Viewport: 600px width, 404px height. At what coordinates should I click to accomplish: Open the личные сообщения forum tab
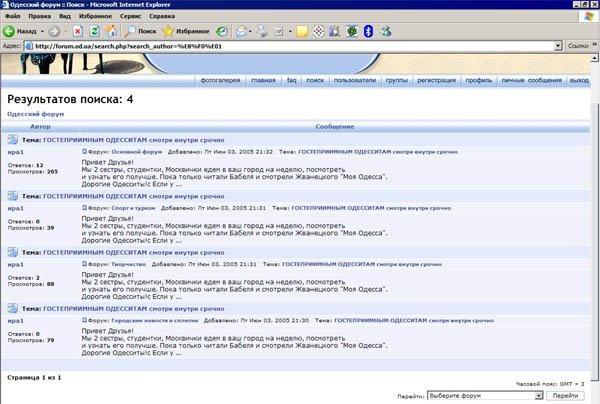point(530,78)
